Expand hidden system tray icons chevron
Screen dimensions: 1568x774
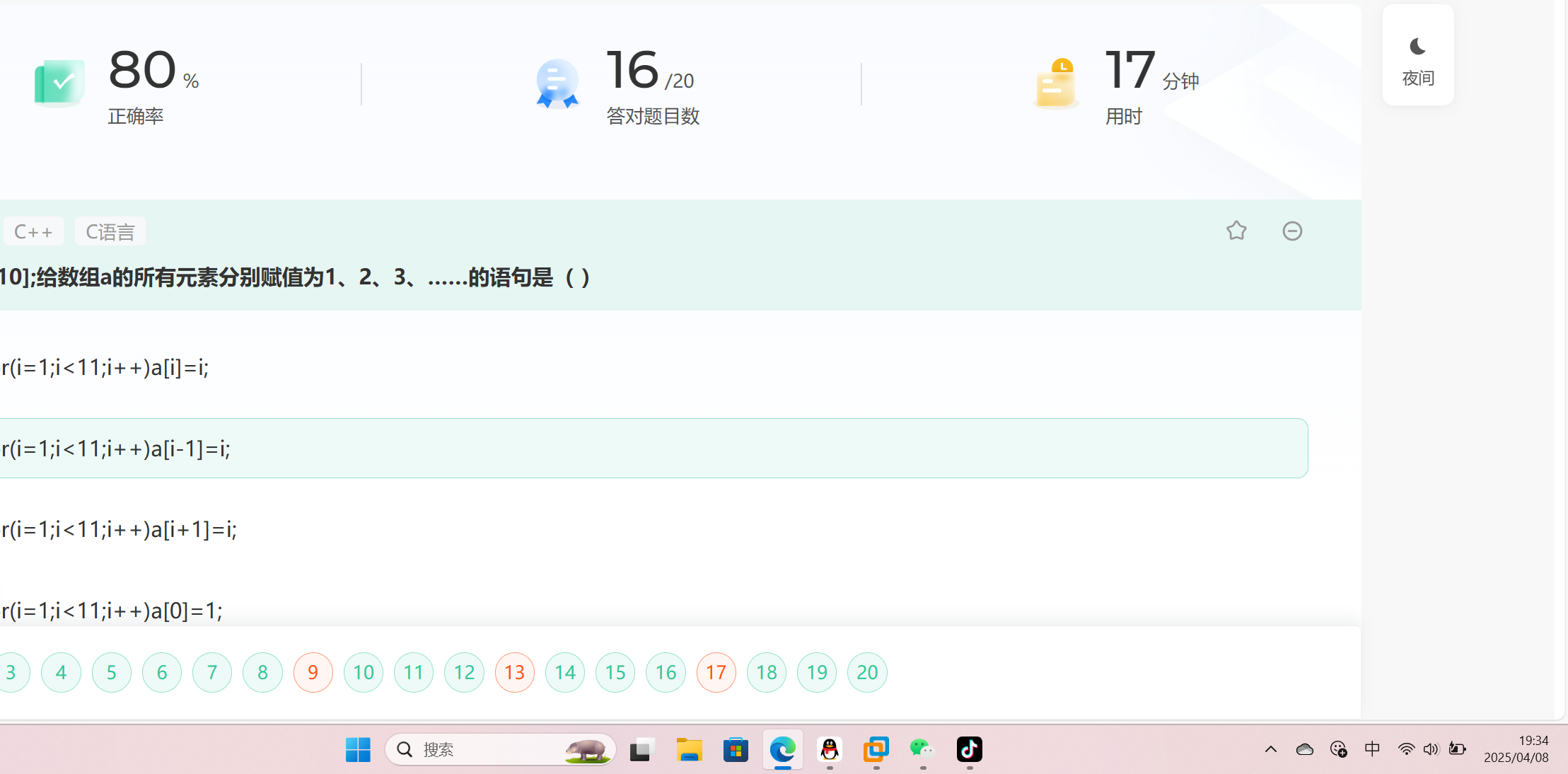tap(1270, 749)
